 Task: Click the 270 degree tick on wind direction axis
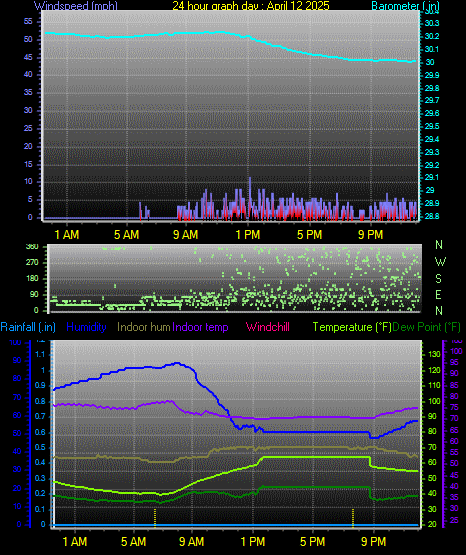(x=32, y=263)
